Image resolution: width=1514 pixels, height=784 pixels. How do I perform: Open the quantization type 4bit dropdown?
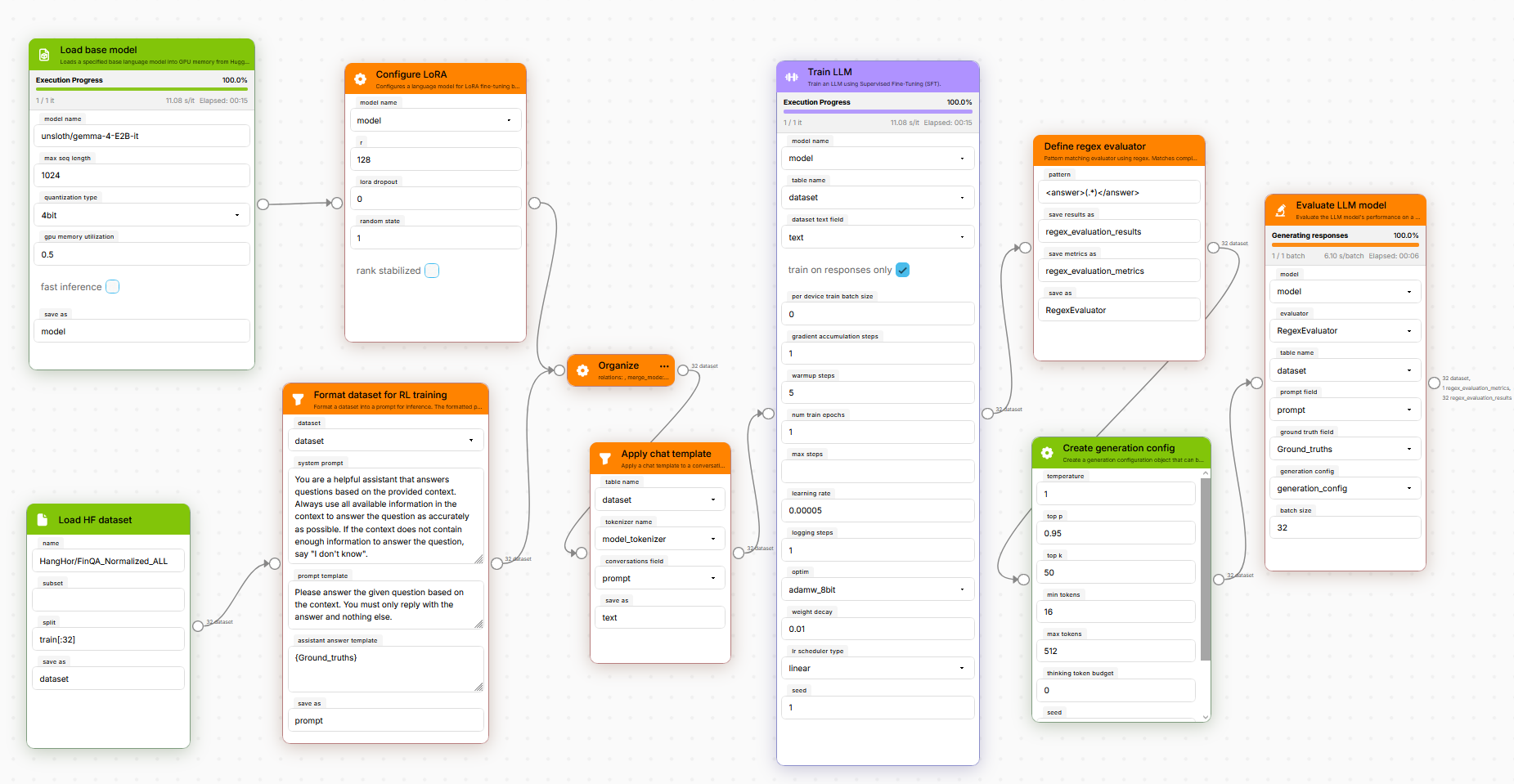142,215
